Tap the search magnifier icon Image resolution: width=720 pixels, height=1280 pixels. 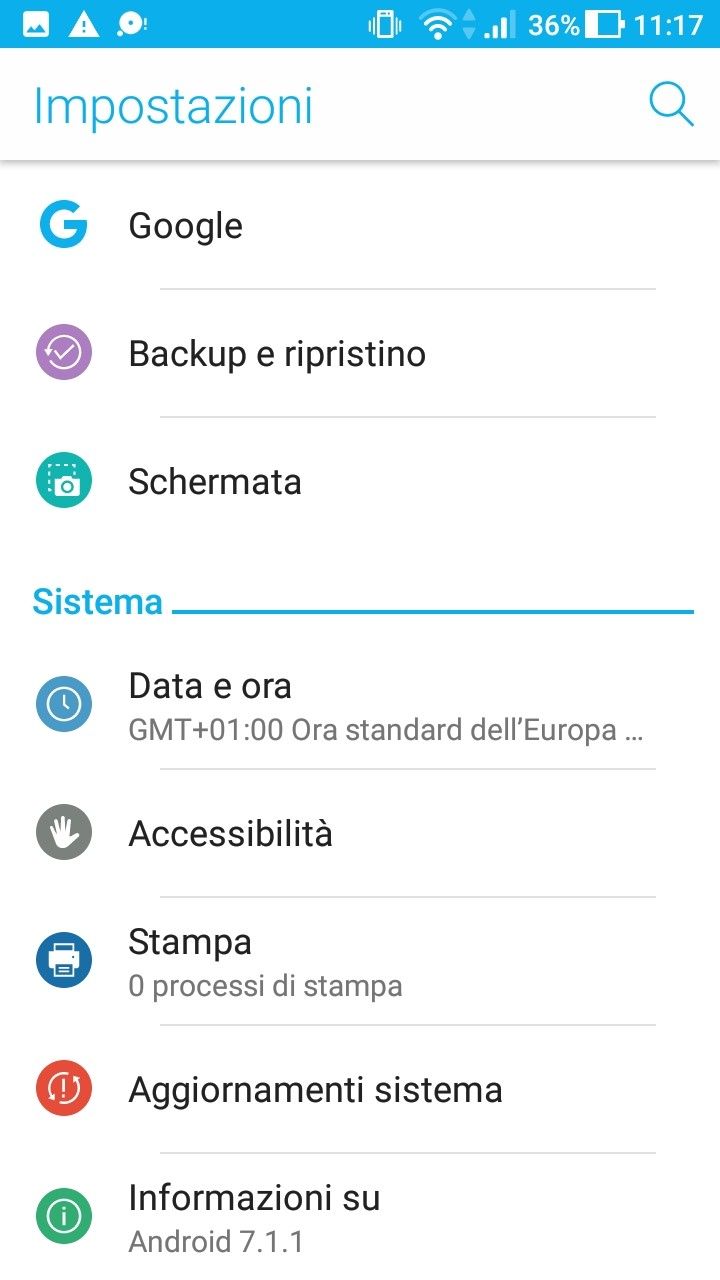[671, 104]
